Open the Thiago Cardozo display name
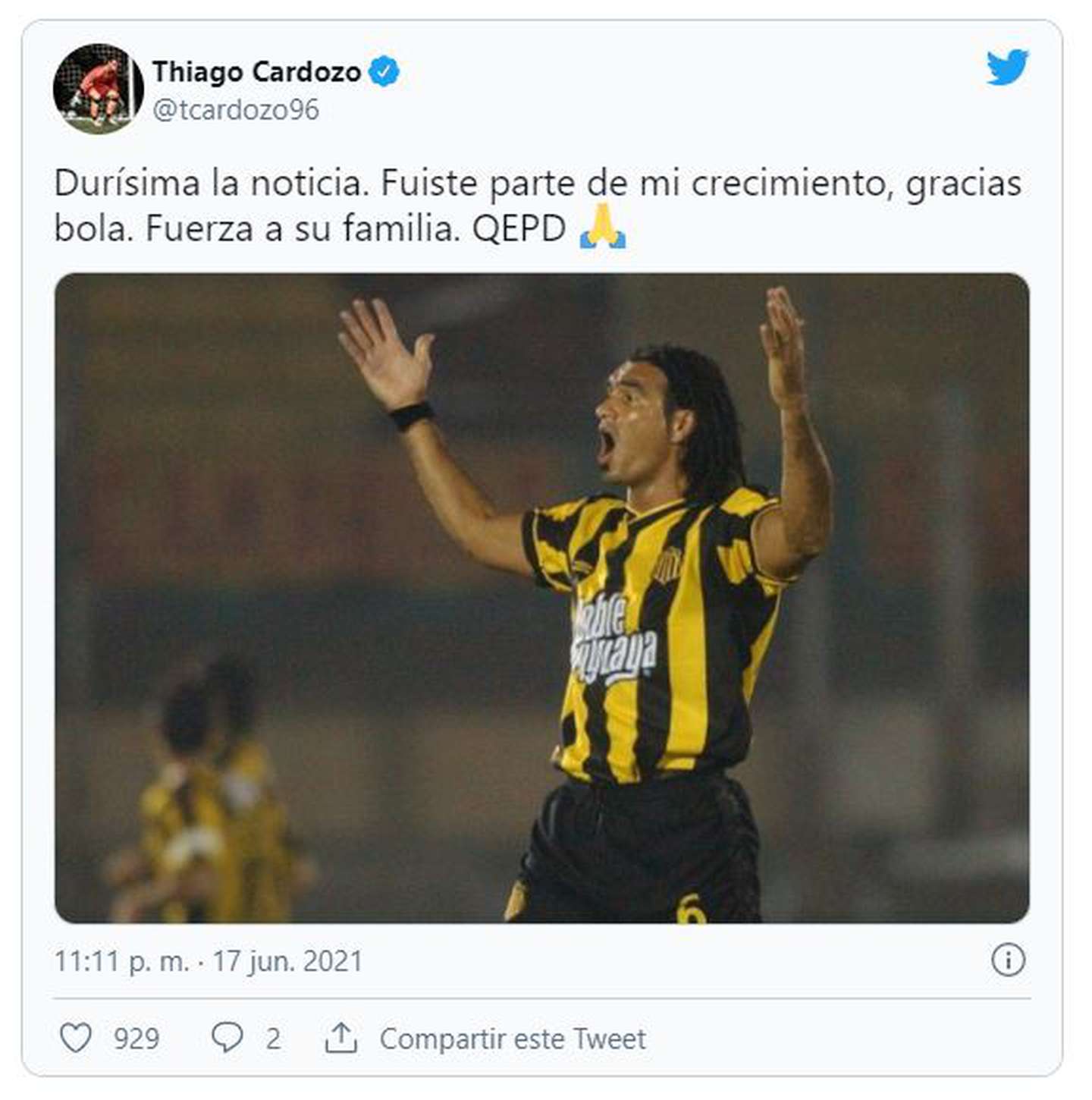 pos(256,71)
